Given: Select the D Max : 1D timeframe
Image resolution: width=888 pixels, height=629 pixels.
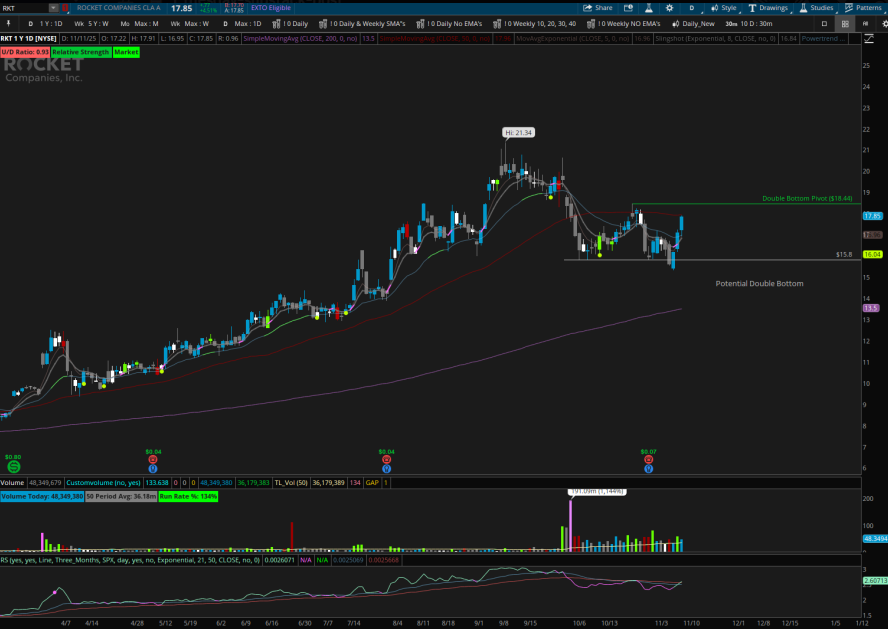Looking at the screenshot, I should pos(242,24).
